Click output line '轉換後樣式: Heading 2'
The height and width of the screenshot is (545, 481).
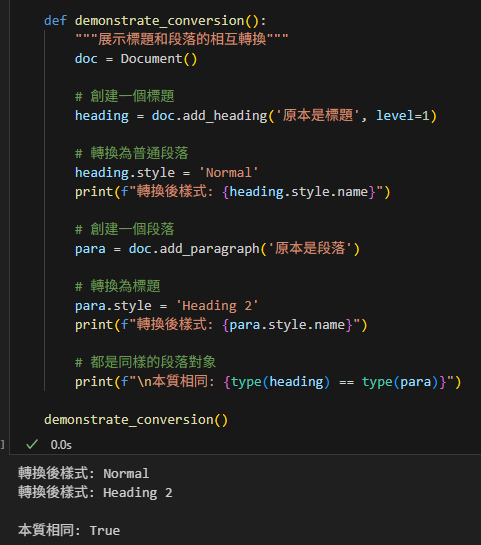coord(95,493)
